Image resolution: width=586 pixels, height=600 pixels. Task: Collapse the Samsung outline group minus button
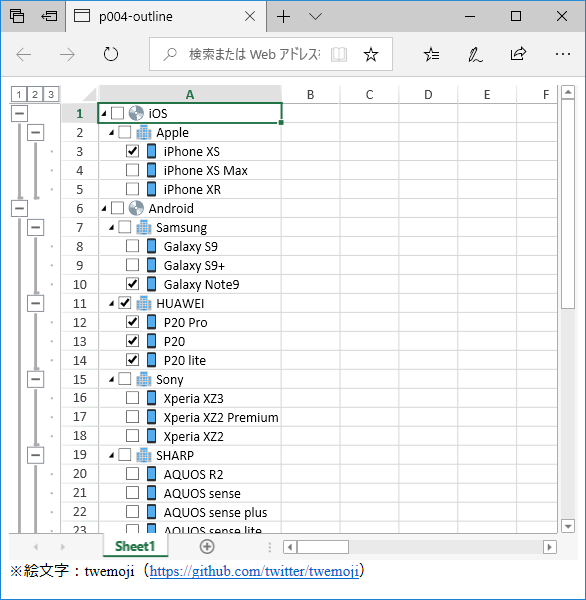[x=35, y=227]
